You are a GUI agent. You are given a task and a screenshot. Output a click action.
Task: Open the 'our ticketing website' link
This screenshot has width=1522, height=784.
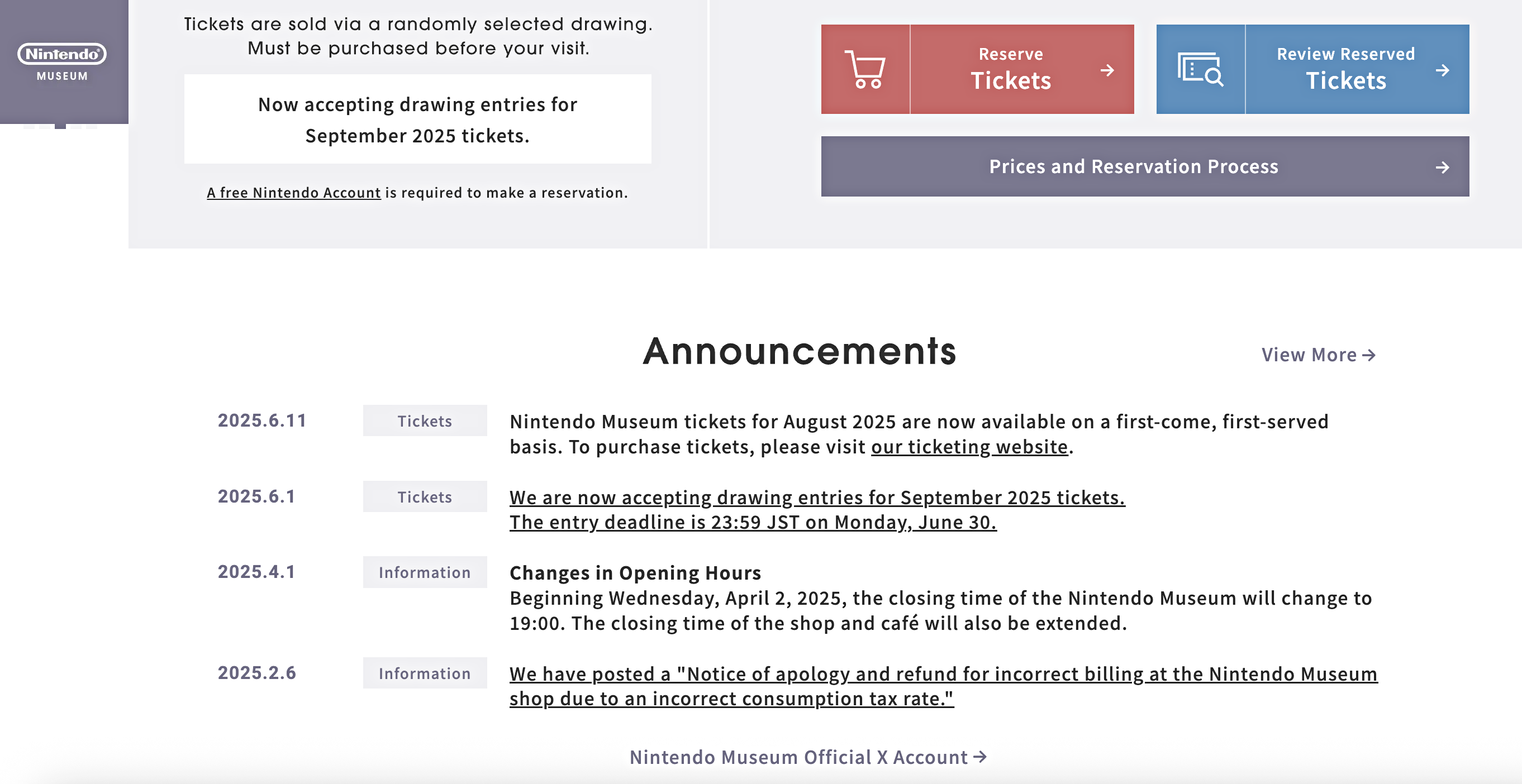pos(969,447)
